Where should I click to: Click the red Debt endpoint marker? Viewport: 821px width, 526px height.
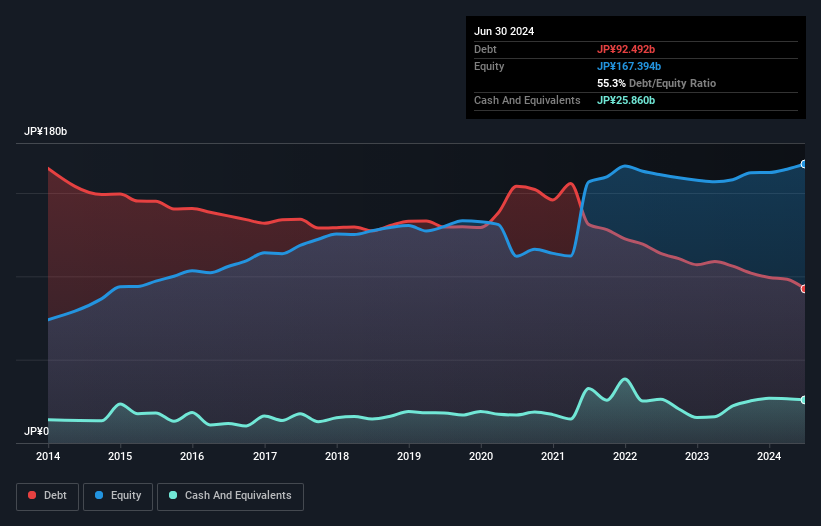pyautogui.click(x=804, y=289)
